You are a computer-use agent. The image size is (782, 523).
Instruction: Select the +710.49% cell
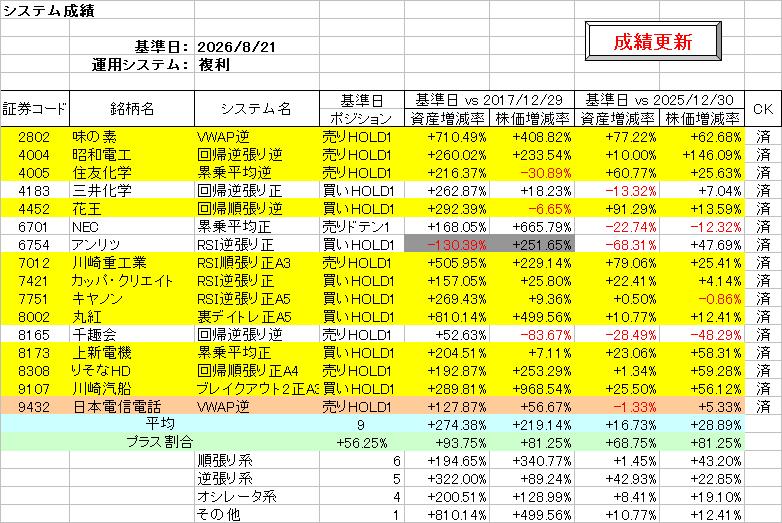pyautogui.click(x=447, y=137)
